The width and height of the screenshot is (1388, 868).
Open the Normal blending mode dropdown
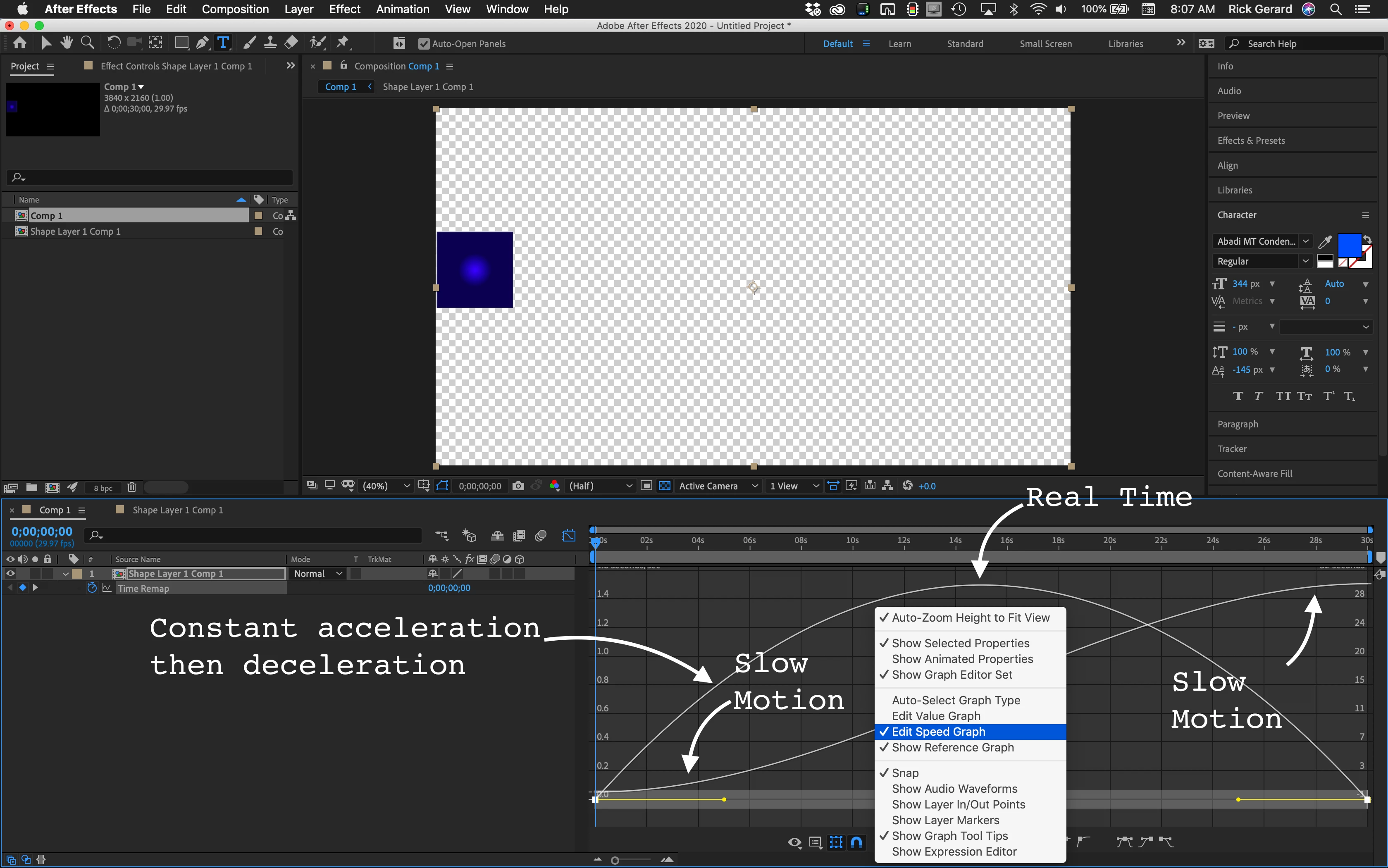[x=317, y=574]
